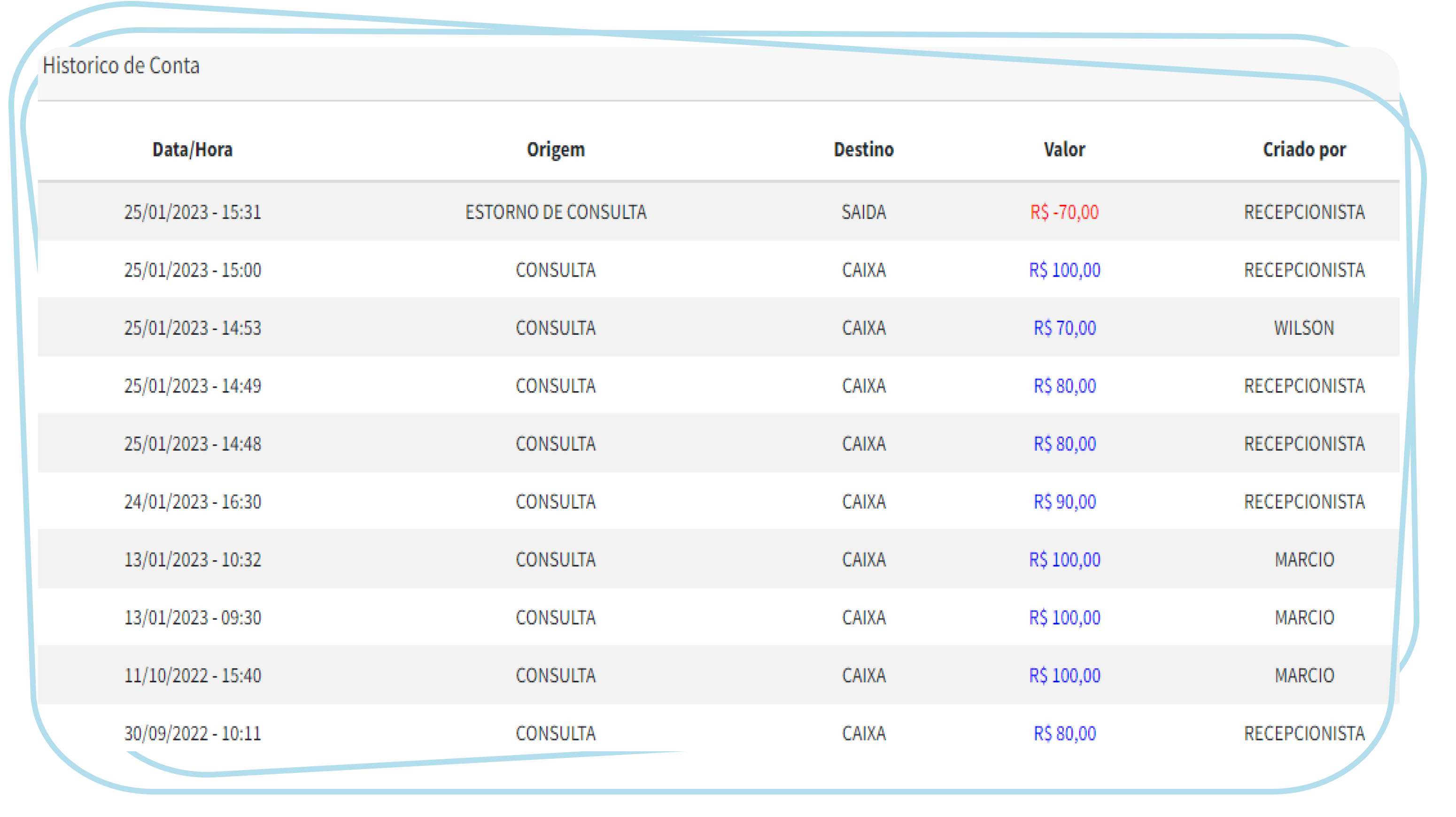The width and height of the screenshot is (1456, 817).
Task: Click the Destino column header
Action: (x=863, y=150)
